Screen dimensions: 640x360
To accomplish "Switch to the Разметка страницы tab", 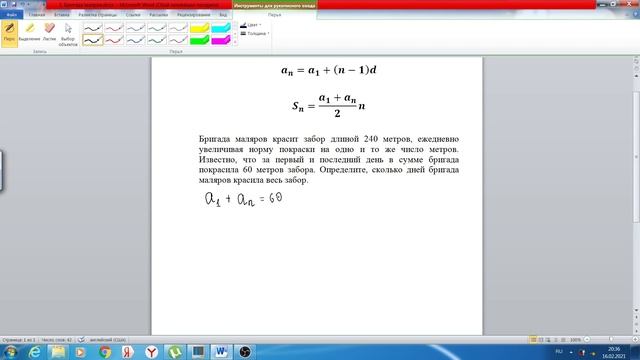I will coord(97,15).
